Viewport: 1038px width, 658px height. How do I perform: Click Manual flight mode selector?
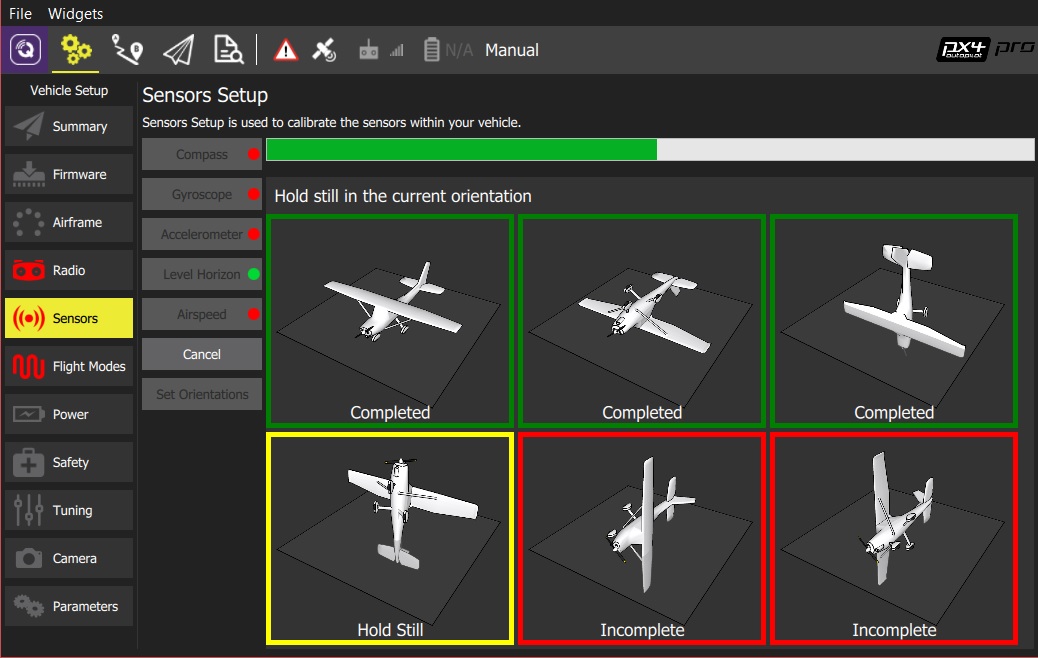(511, 50)
